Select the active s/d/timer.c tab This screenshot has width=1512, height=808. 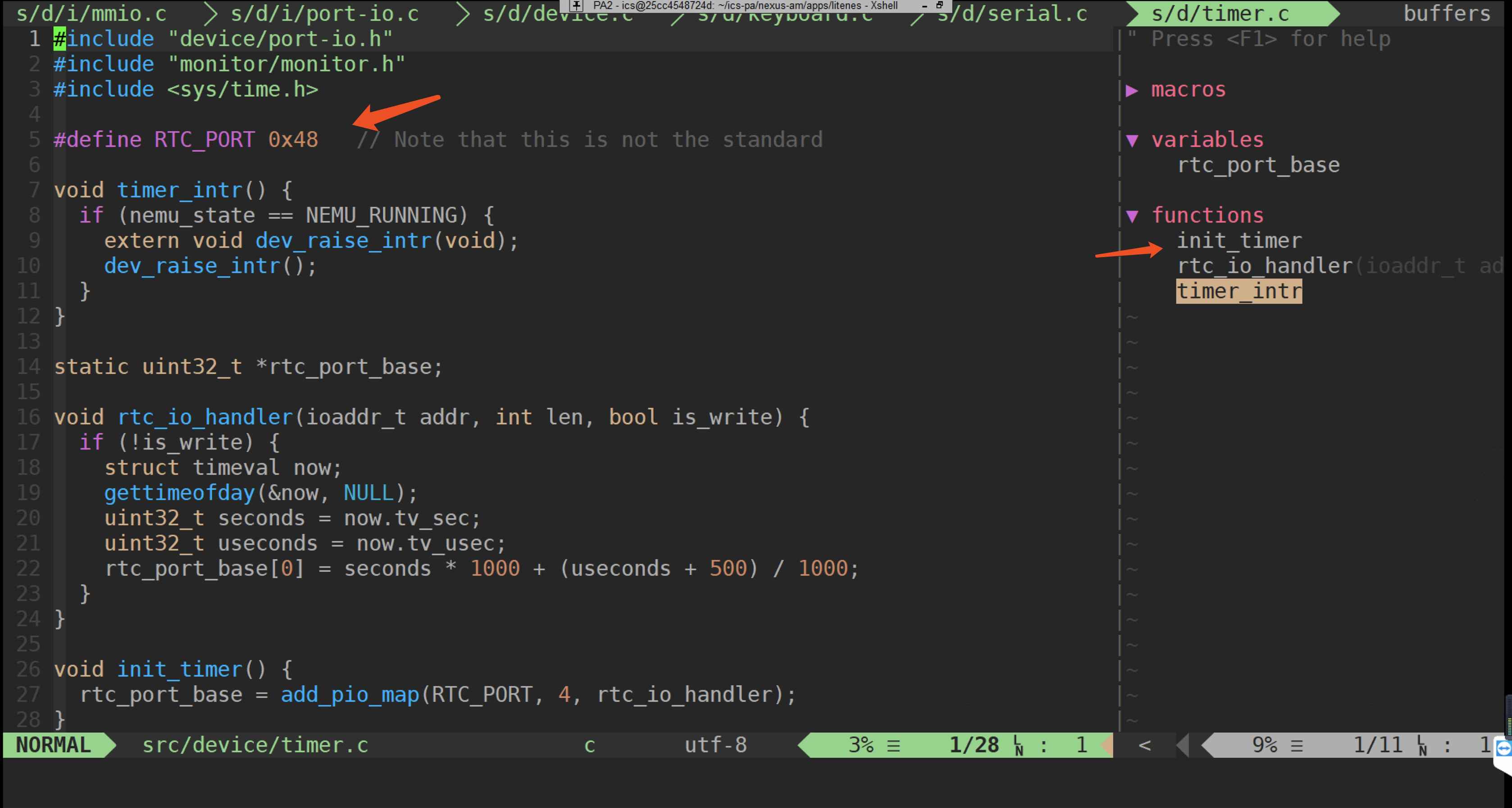(1220, 14)
